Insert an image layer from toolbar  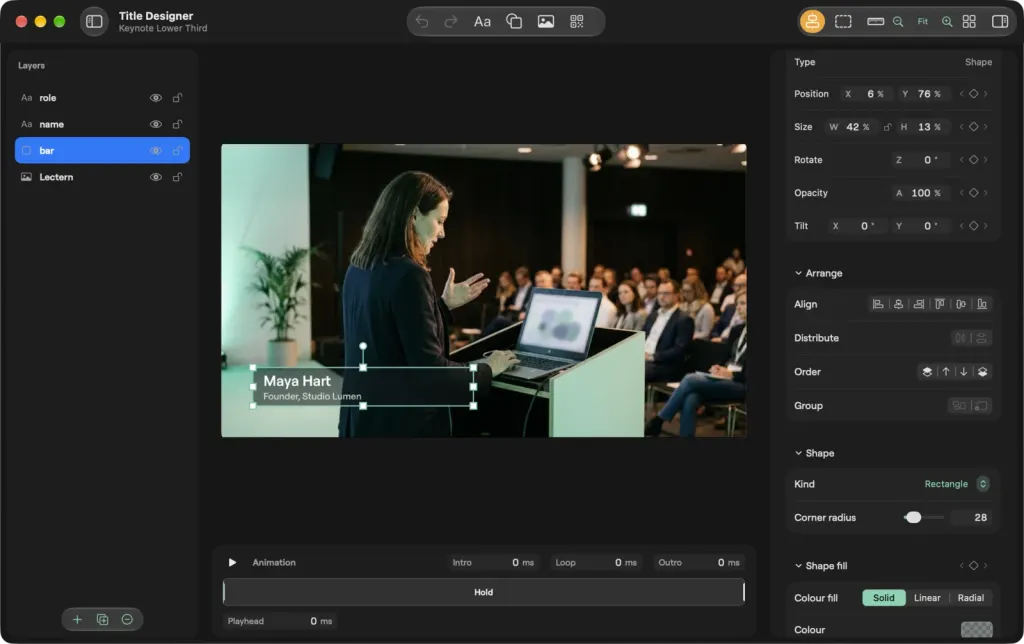point(546,22)
